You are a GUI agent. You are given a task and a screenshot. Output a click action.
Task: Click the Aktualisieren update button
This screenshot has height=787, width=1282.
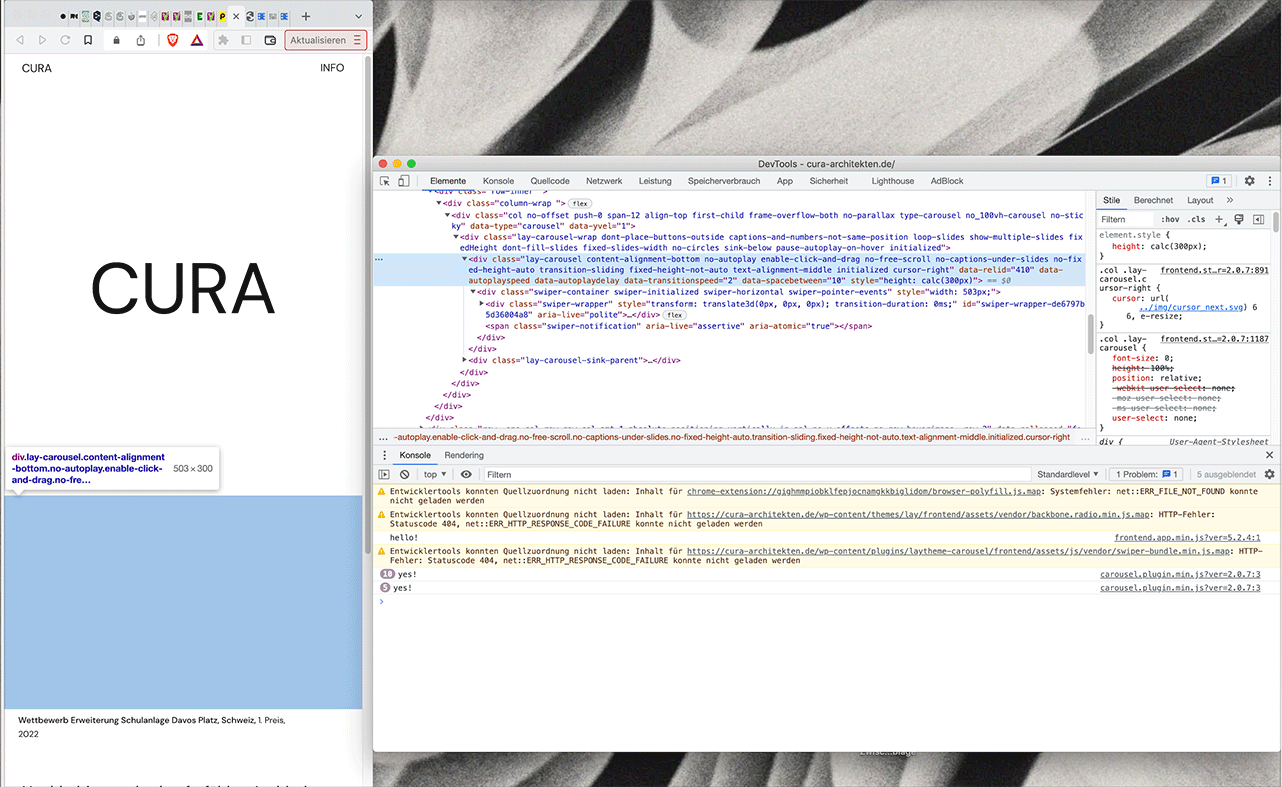(x=318, y=40)
